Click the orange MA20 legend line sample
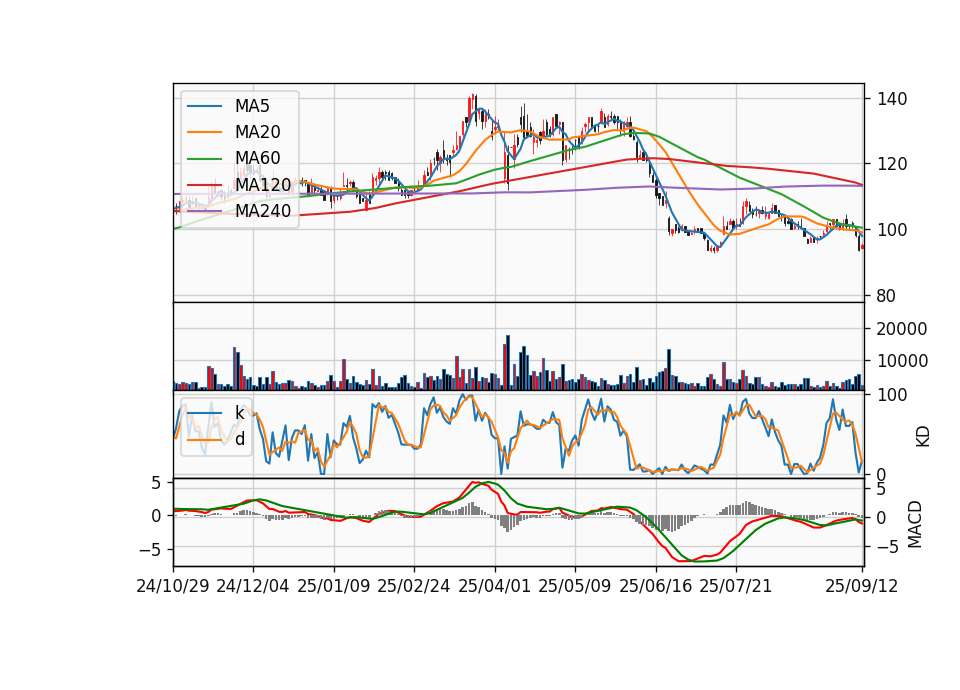960x690 pixels. 204,132
